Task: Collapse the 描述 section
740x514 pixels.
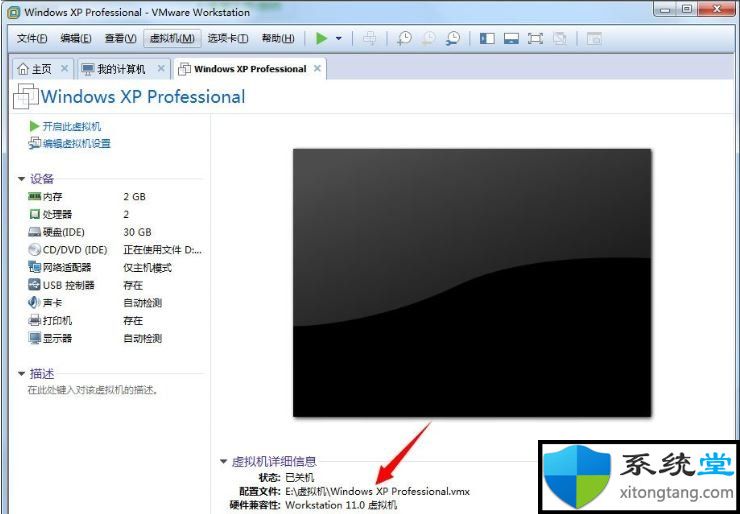Action: [21, 374]
